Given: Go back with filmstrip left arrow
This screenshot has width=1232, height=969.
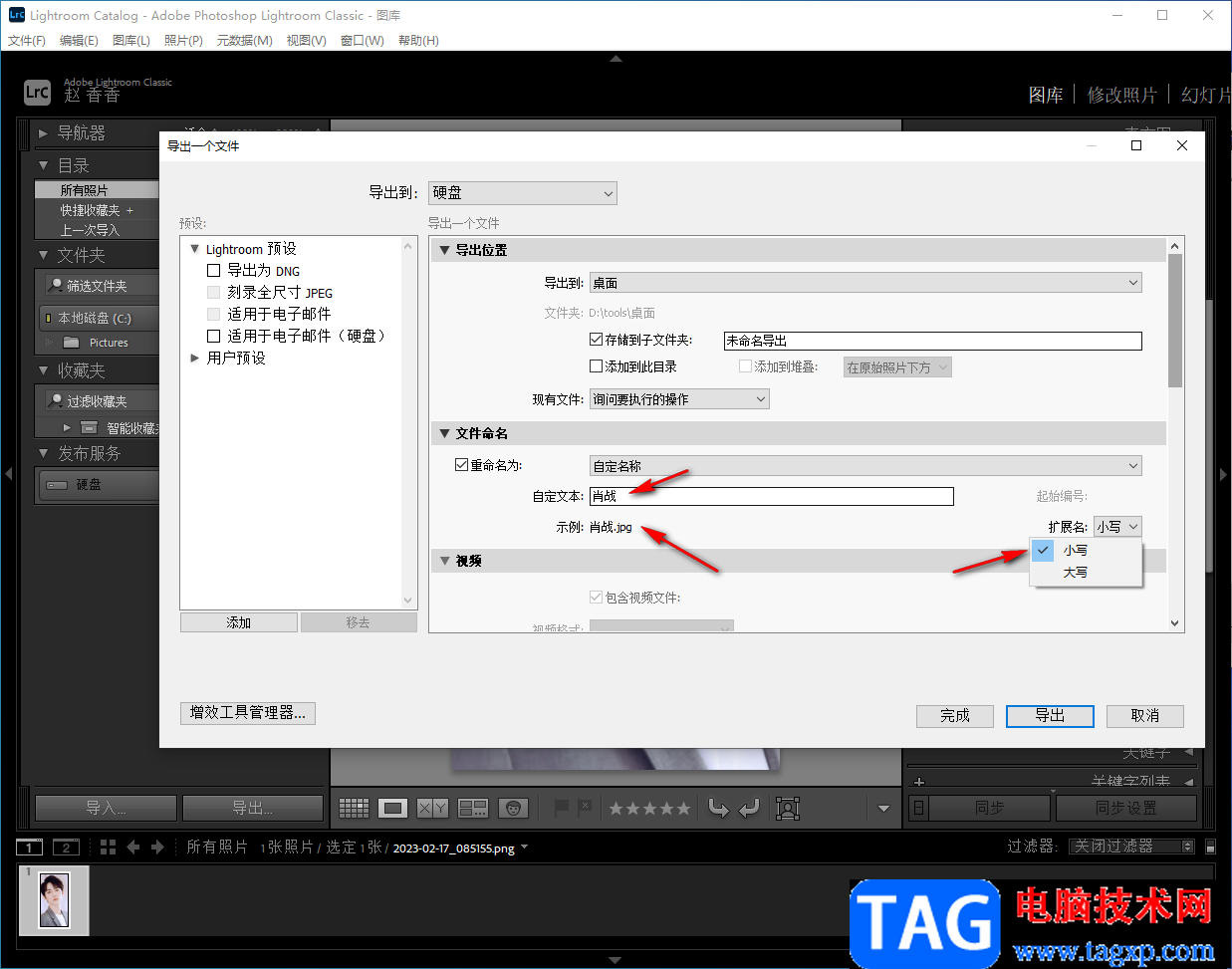Looking at the screenshot, I should (133, 847).
